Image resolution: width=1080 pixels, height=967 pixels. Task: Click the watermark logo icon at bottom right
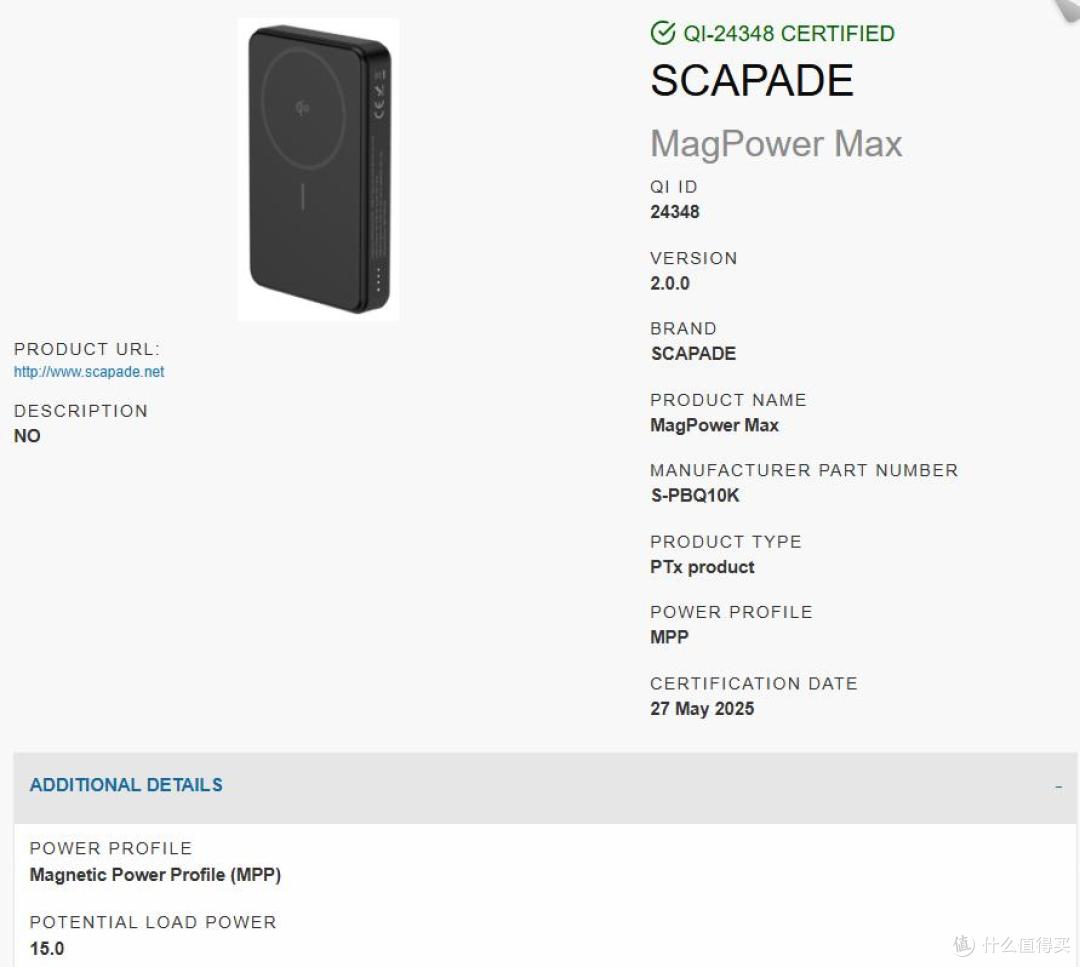pos(964,944)
